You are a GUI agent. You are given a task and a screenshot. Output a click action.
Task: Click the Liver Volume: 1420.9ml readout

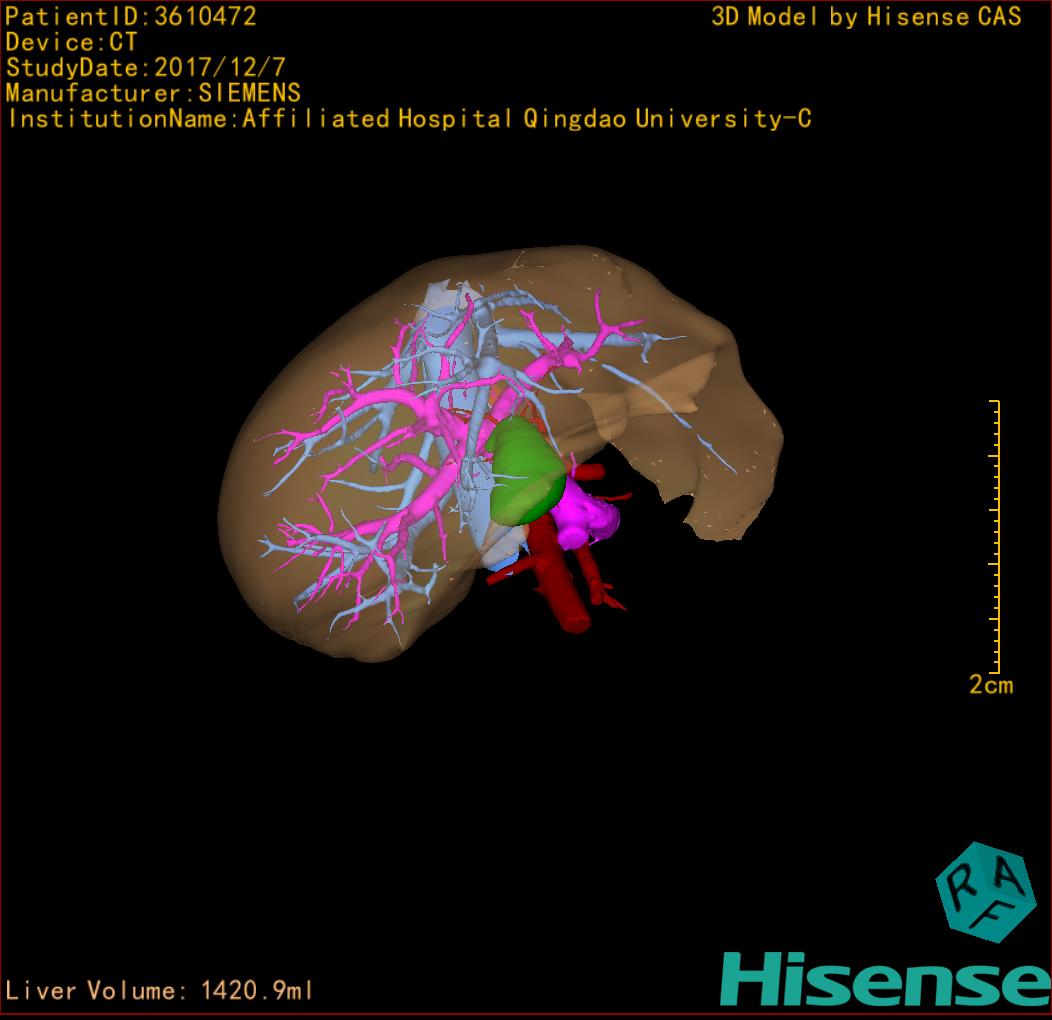coord(160,991)
